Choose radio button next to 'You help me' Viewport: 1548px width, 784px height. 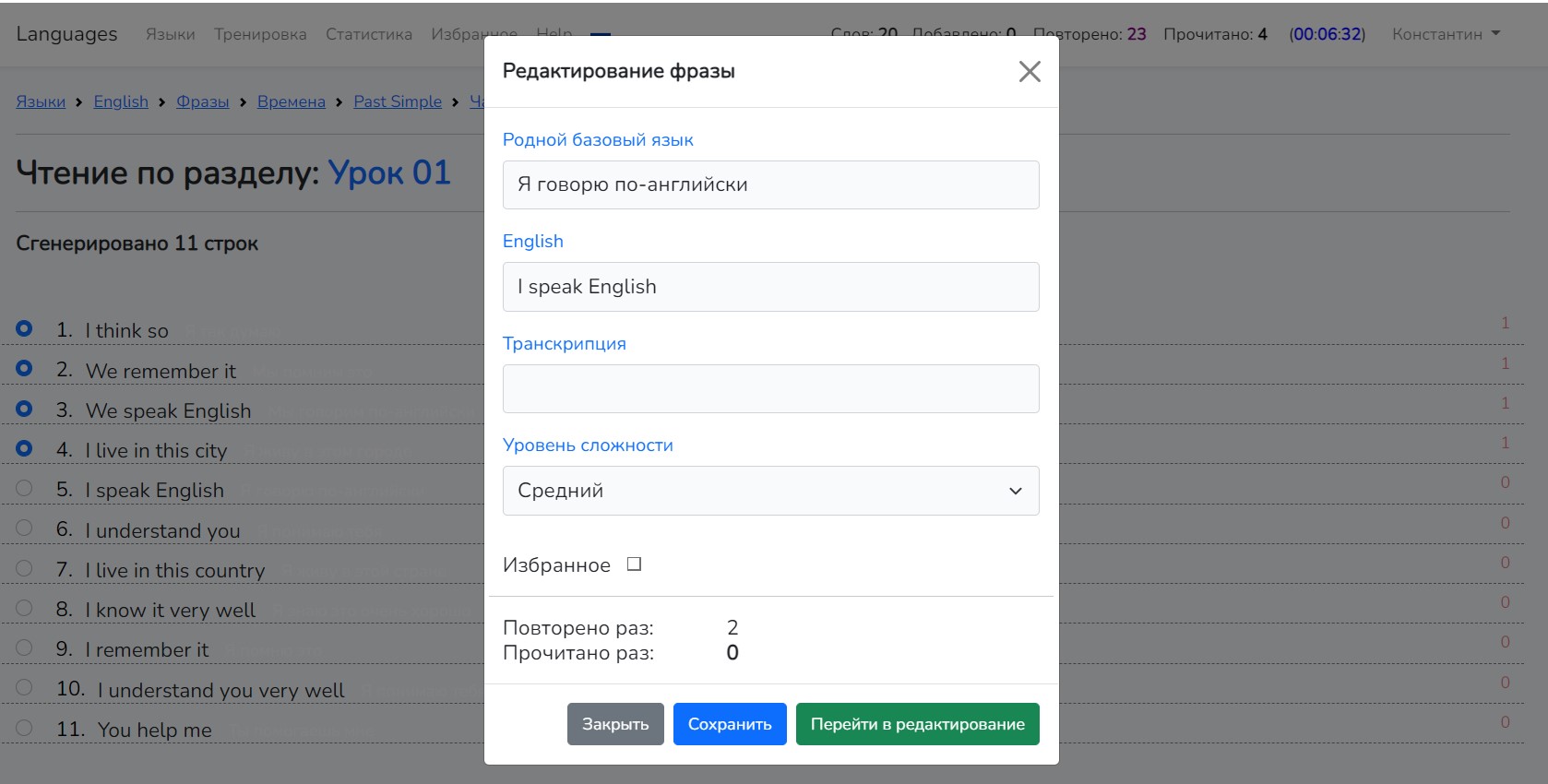click(x=24, y=728)
